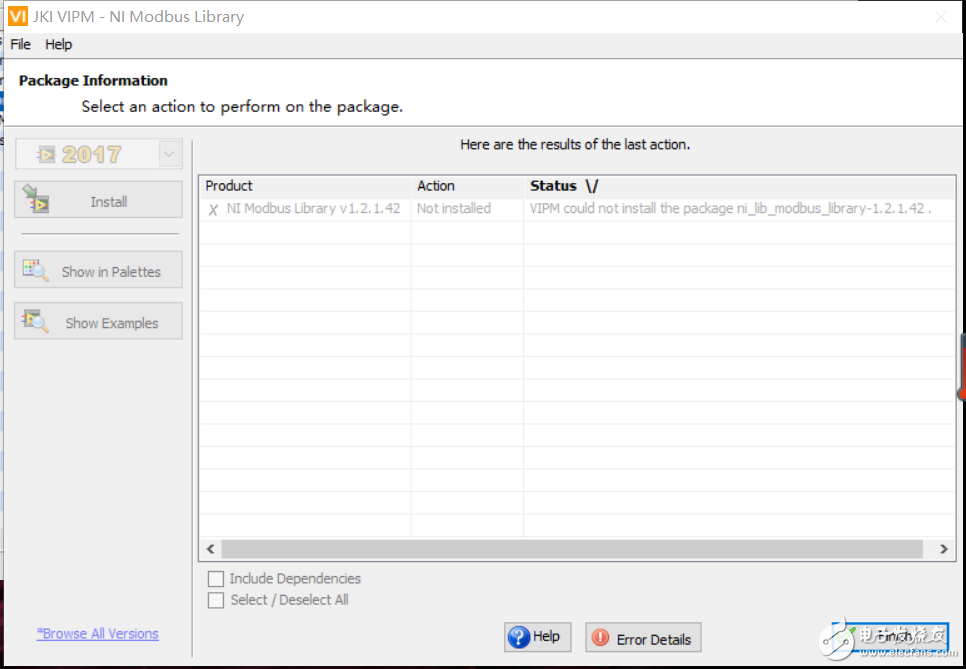Select the NI Modbus Library v1.2.1.42 row
Screen dimensions: 966x669
pyautogui.click(x=577, y=209)
